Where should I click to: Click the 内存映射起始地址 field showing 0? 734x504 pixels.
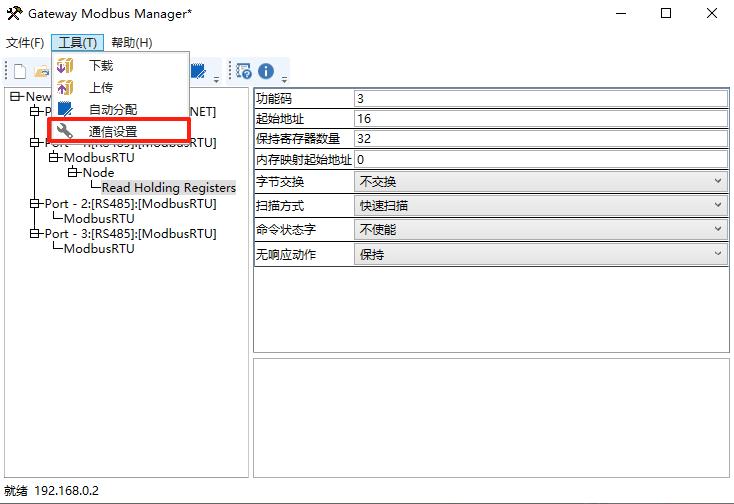pyautogui.click(x=541, y=160)
